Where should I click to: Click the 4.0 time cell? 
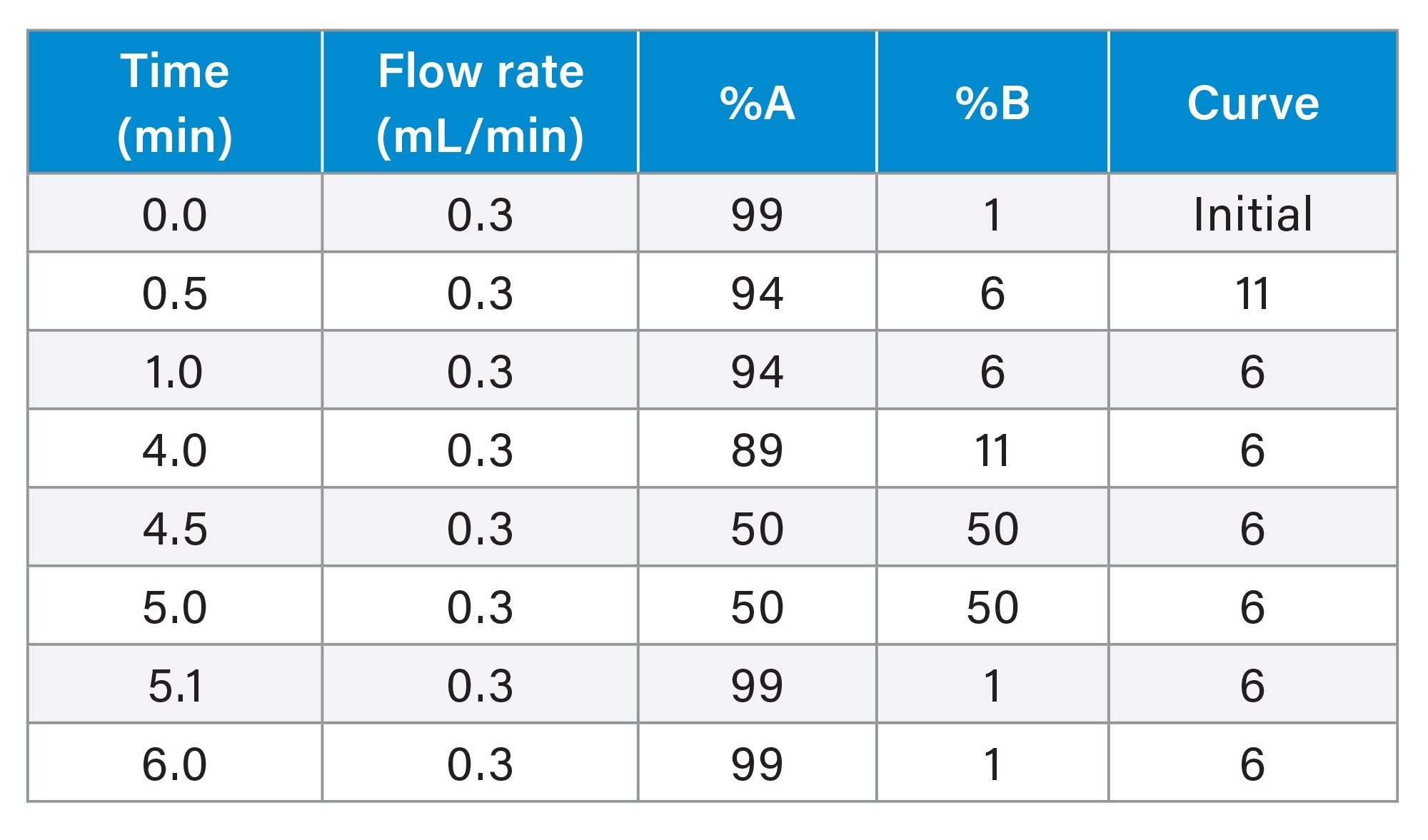pos(175,450)
